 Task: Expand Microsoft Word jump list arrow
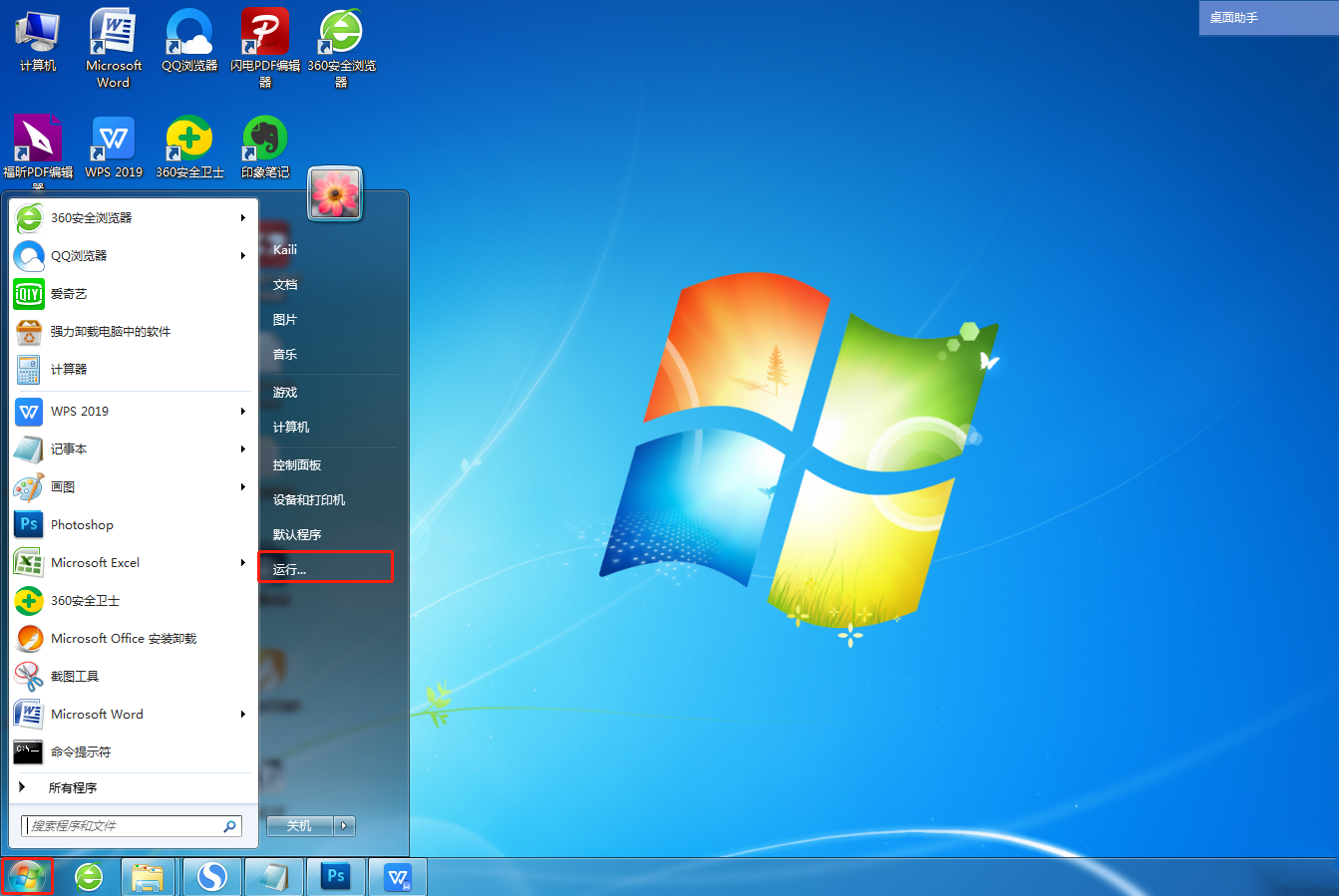point(243,714)
